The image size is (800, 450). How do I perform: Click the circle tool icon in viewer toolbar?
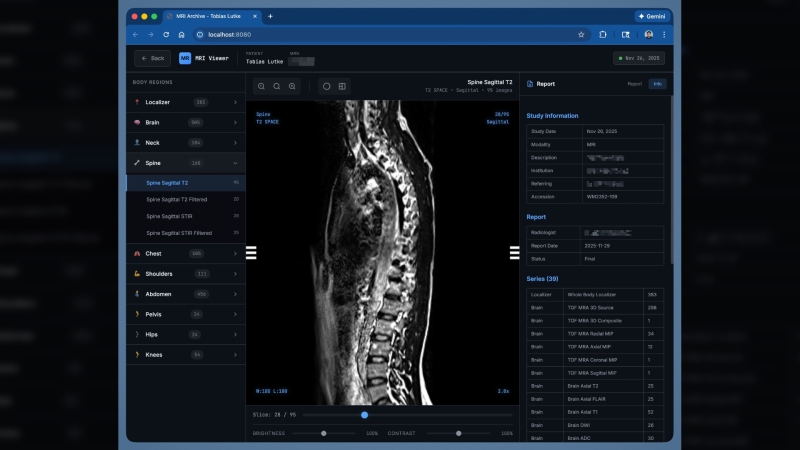326,86
